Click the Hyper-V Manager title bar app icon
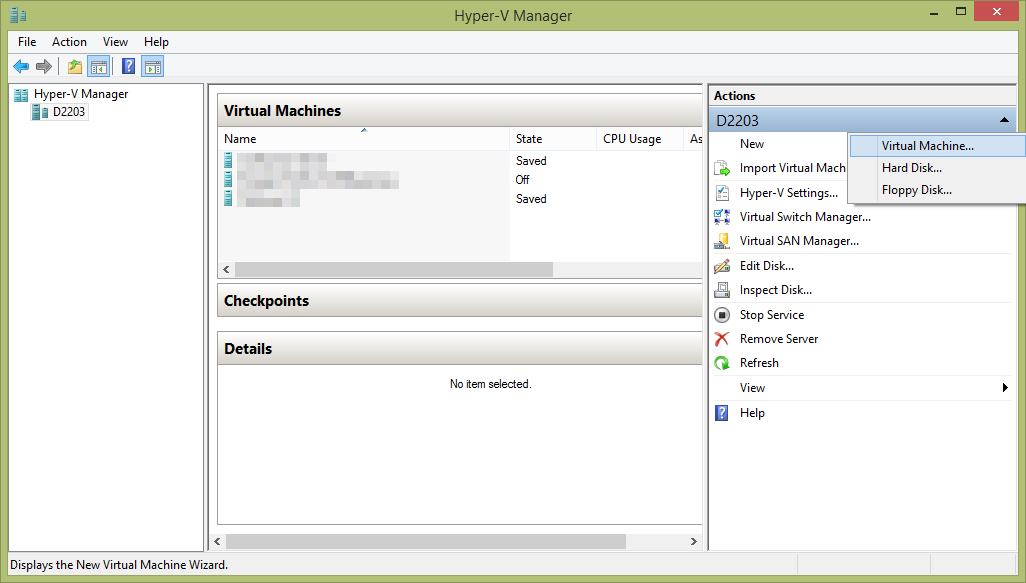Viewport: 1026px width, 583px height. pyautogui.click(x=18, y=14)
